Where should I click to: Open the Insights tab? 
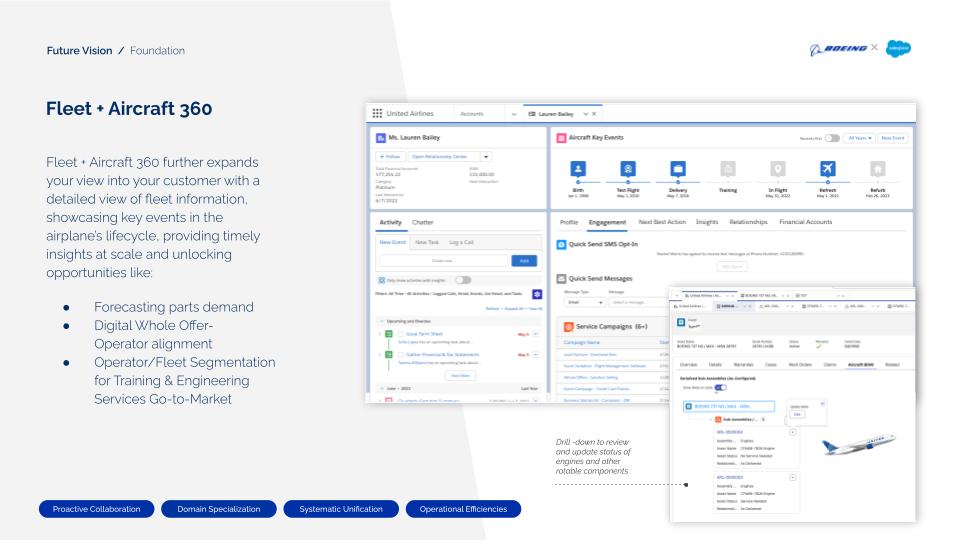tap(707, 222)
